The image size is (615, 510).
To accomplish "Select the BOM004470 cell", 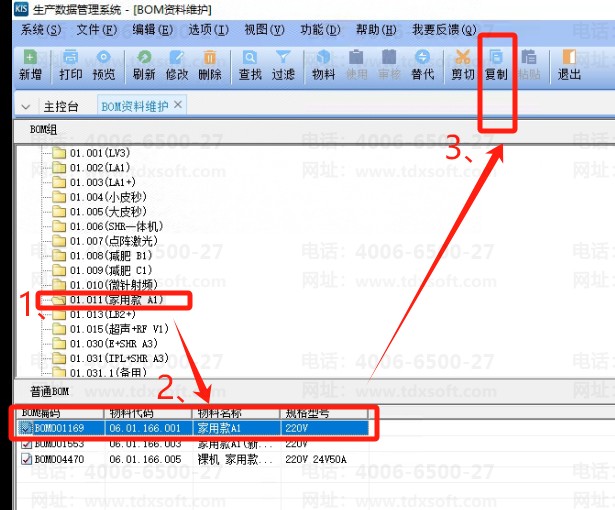I will click(59, 459).
